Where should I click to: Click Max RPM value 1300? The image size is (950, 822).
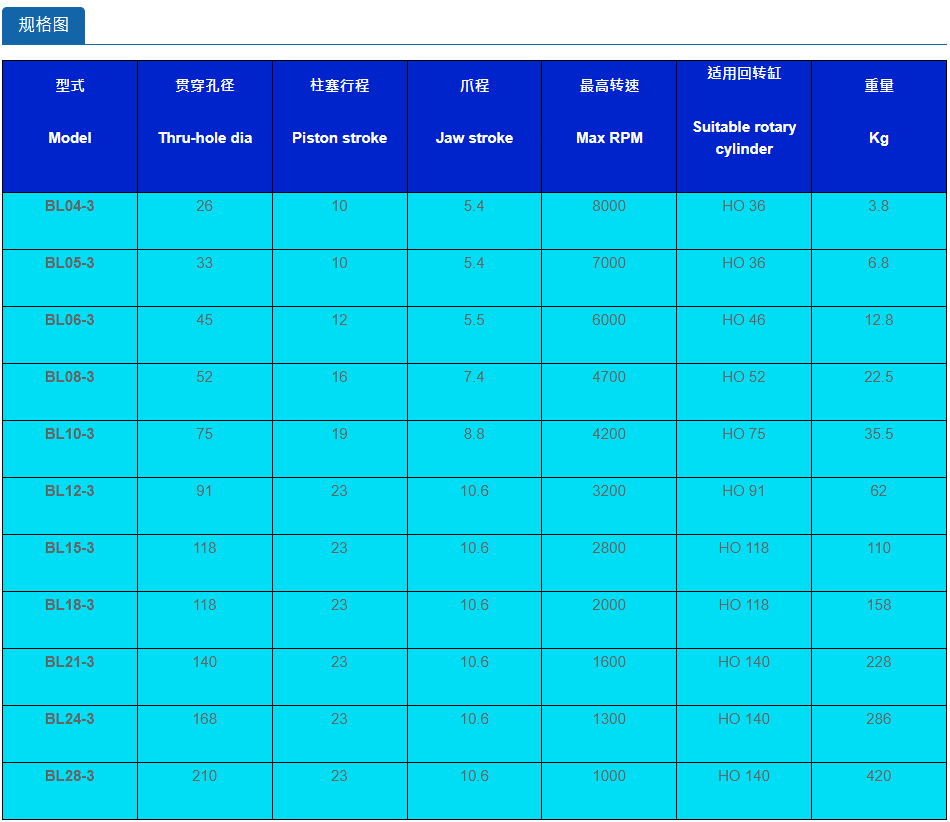pyautogui.click(x=609, y=718)
